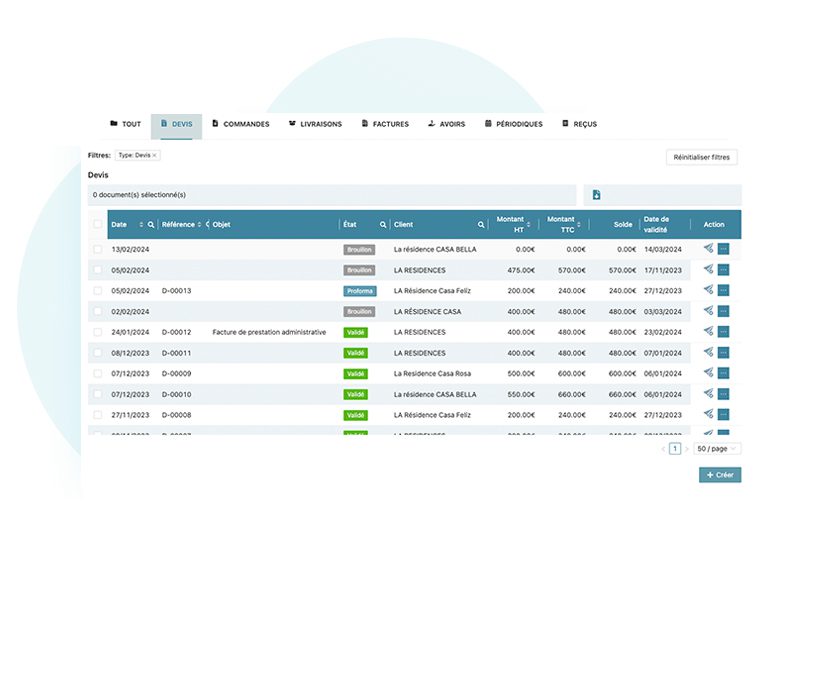Image resolution: width=823 pixels, height=690 pixels.
Task: Click Brouillon badge on 13/02/2024 row
Action: click(x=359, y=250)
